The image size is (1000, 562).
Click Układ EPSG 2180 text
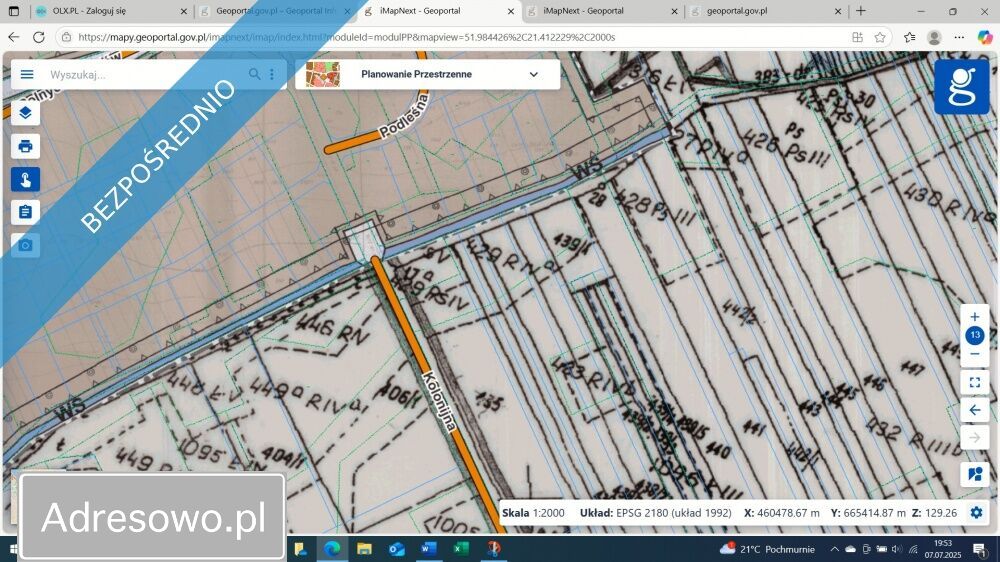tap(656, 513)
